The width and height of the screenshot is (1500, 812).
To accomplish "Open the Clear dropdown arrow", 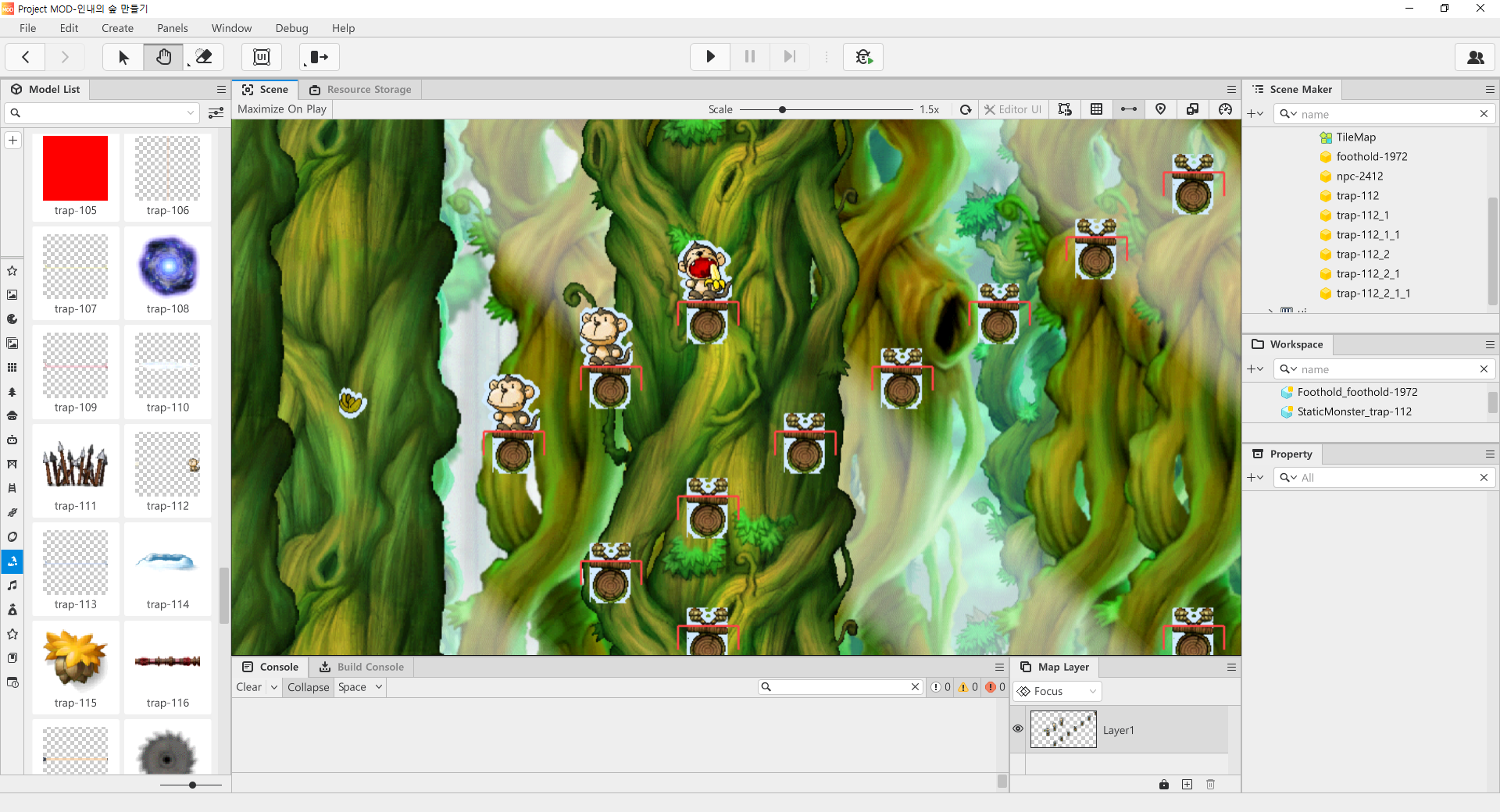I will click(274, 687).
